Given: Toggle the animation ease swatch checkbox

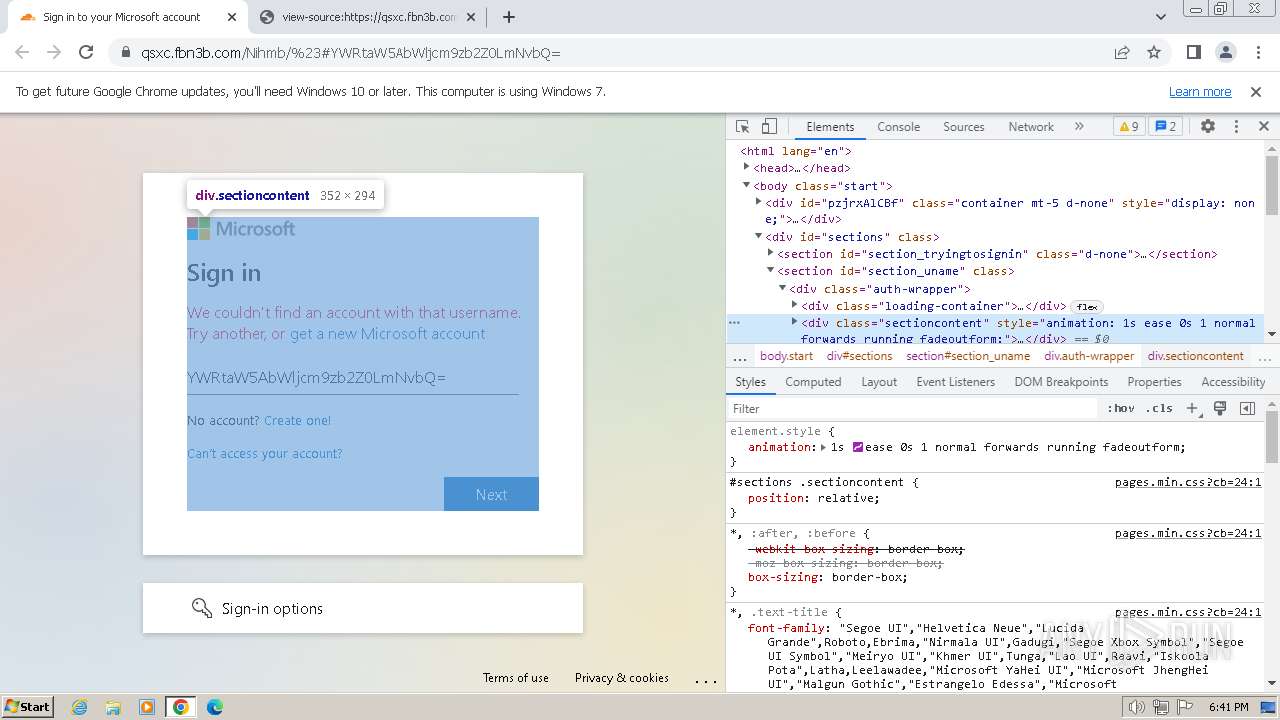Looking at the screenshot, I should [858, 447].
